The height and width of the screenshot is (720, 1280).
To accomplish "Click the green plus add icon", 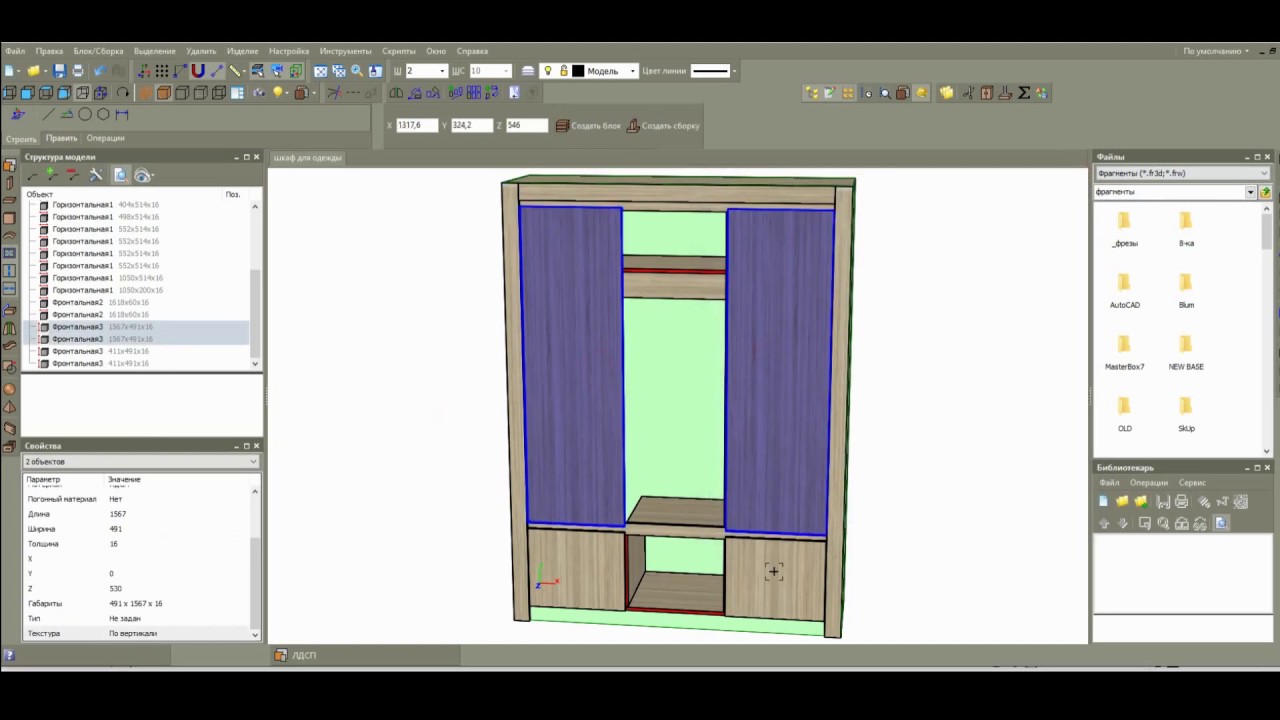I will coord(51,175).
